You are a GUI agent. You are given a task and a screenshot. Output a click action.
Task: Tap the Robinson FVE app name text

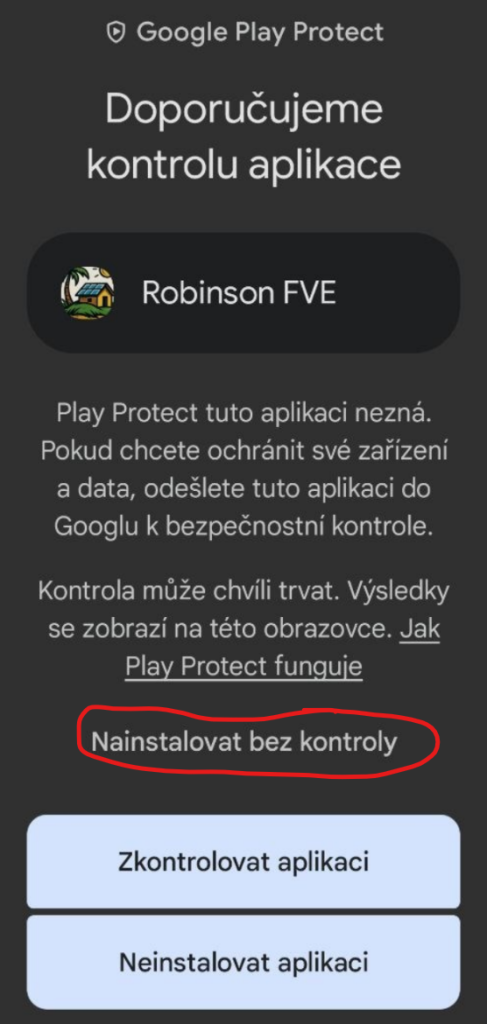[x=239, y=294]
